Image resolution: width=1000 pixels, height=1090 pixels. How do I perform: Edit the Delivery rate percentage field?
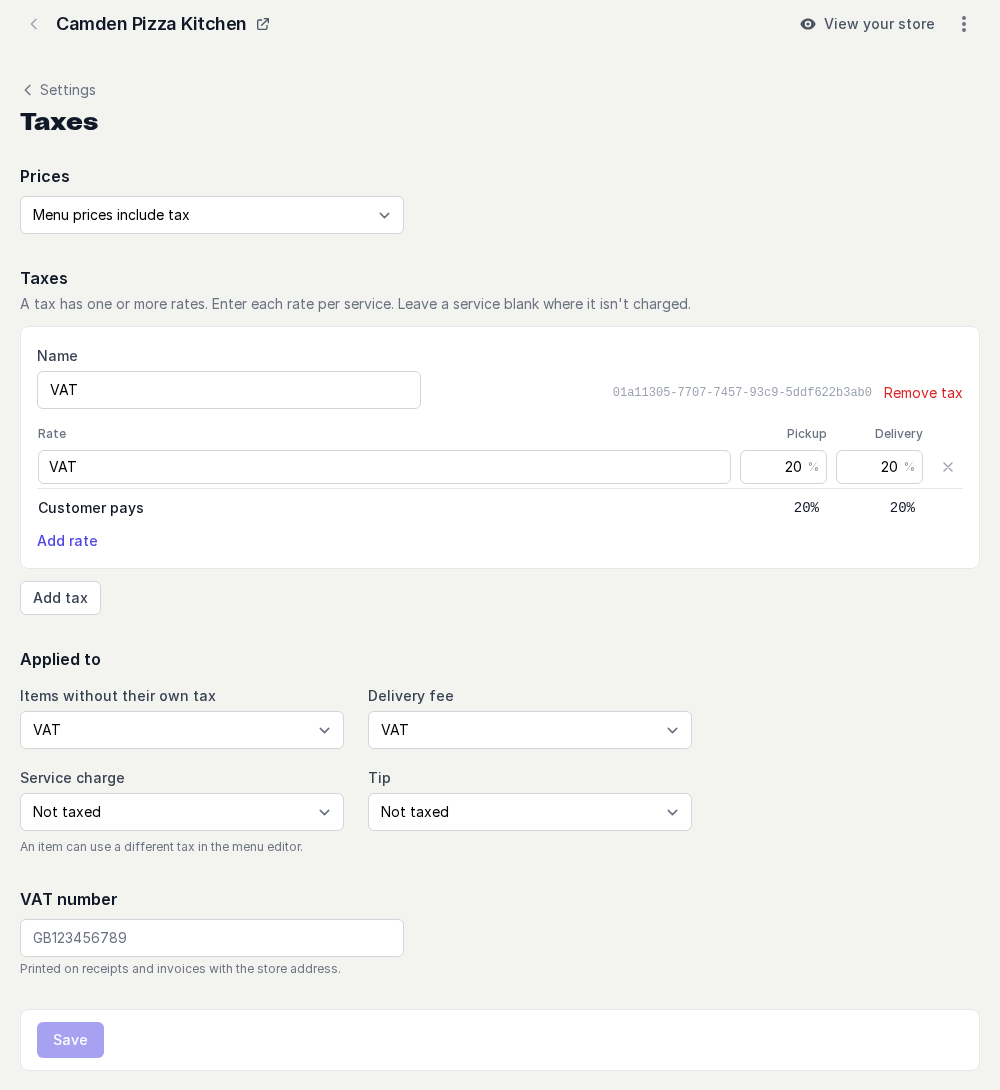pyautogui.click(x=879, y=467)
